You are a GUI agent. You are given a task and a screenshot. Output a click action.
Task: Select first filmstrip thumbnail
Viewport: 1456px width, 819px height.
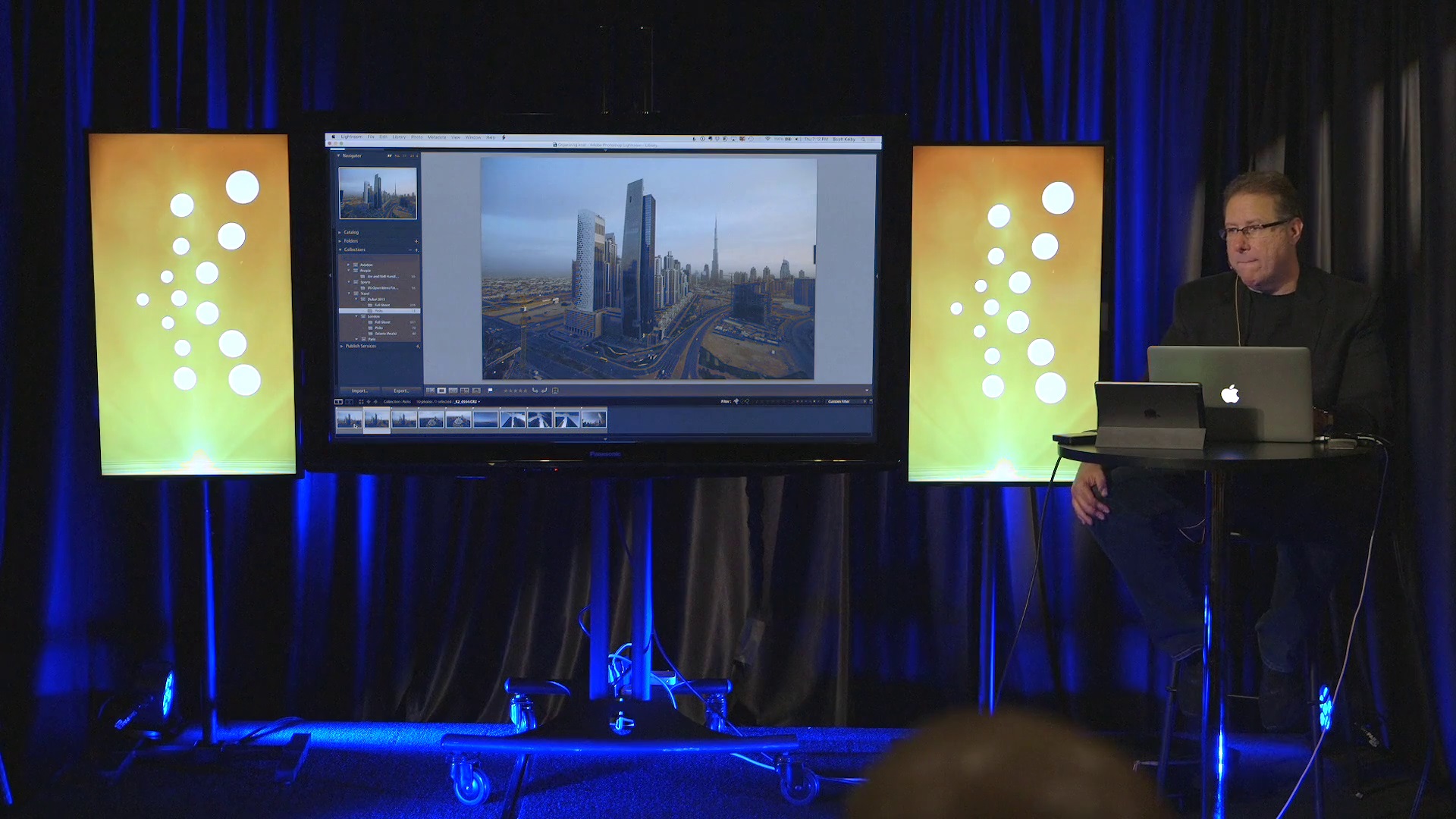click(x=349, y=420)
